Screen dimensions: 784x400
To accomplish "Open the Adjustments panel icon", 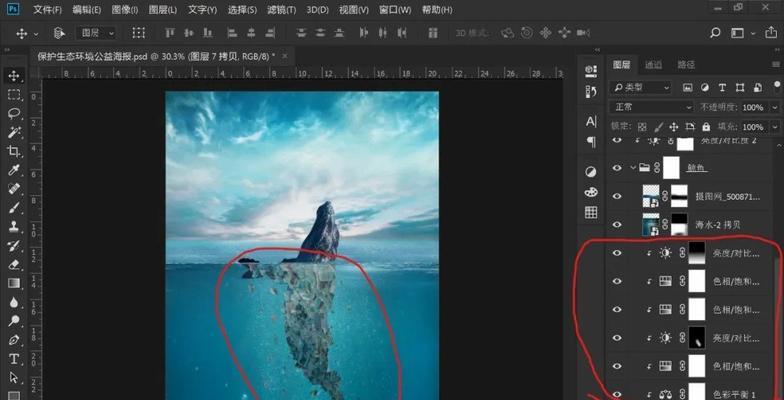I will [591, 172].
